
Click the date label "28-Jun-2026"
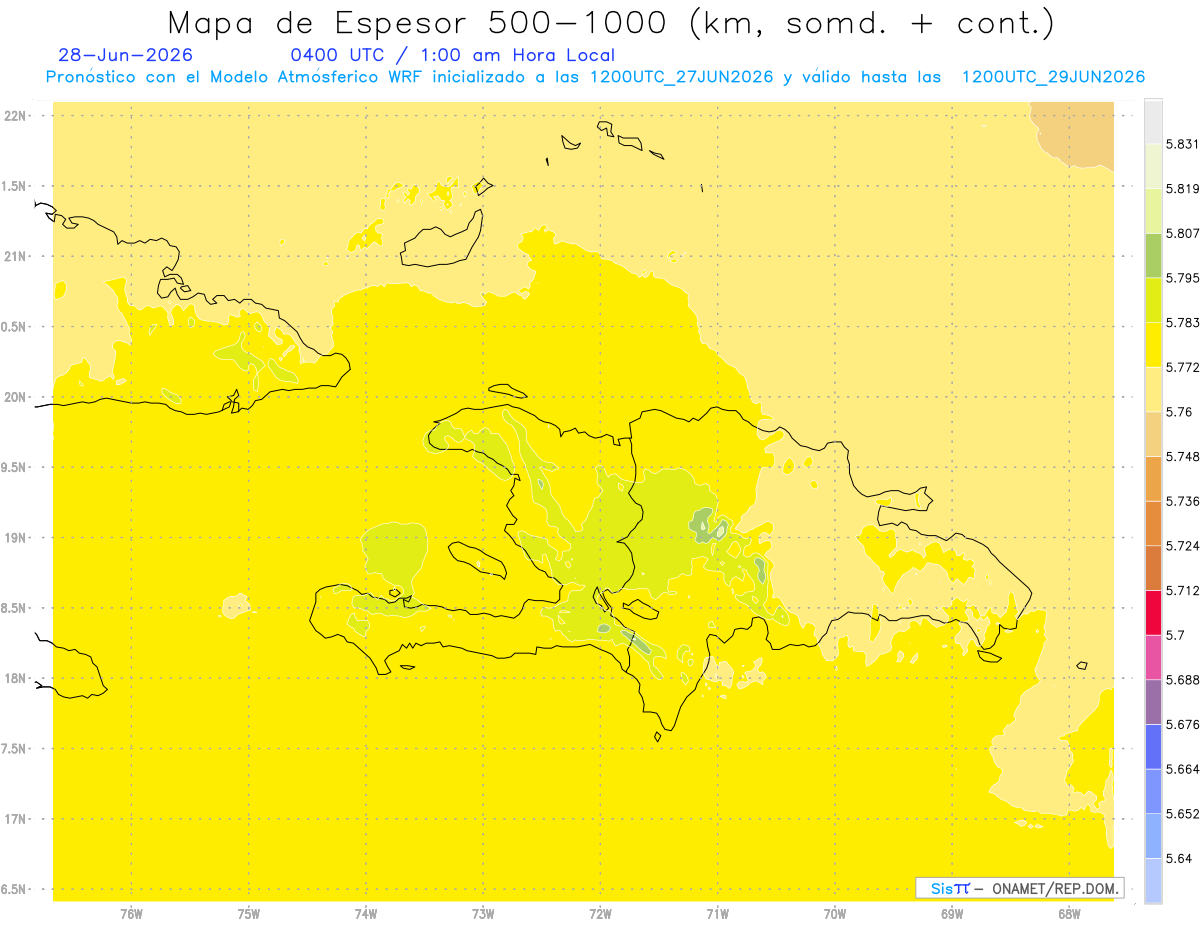126,55
